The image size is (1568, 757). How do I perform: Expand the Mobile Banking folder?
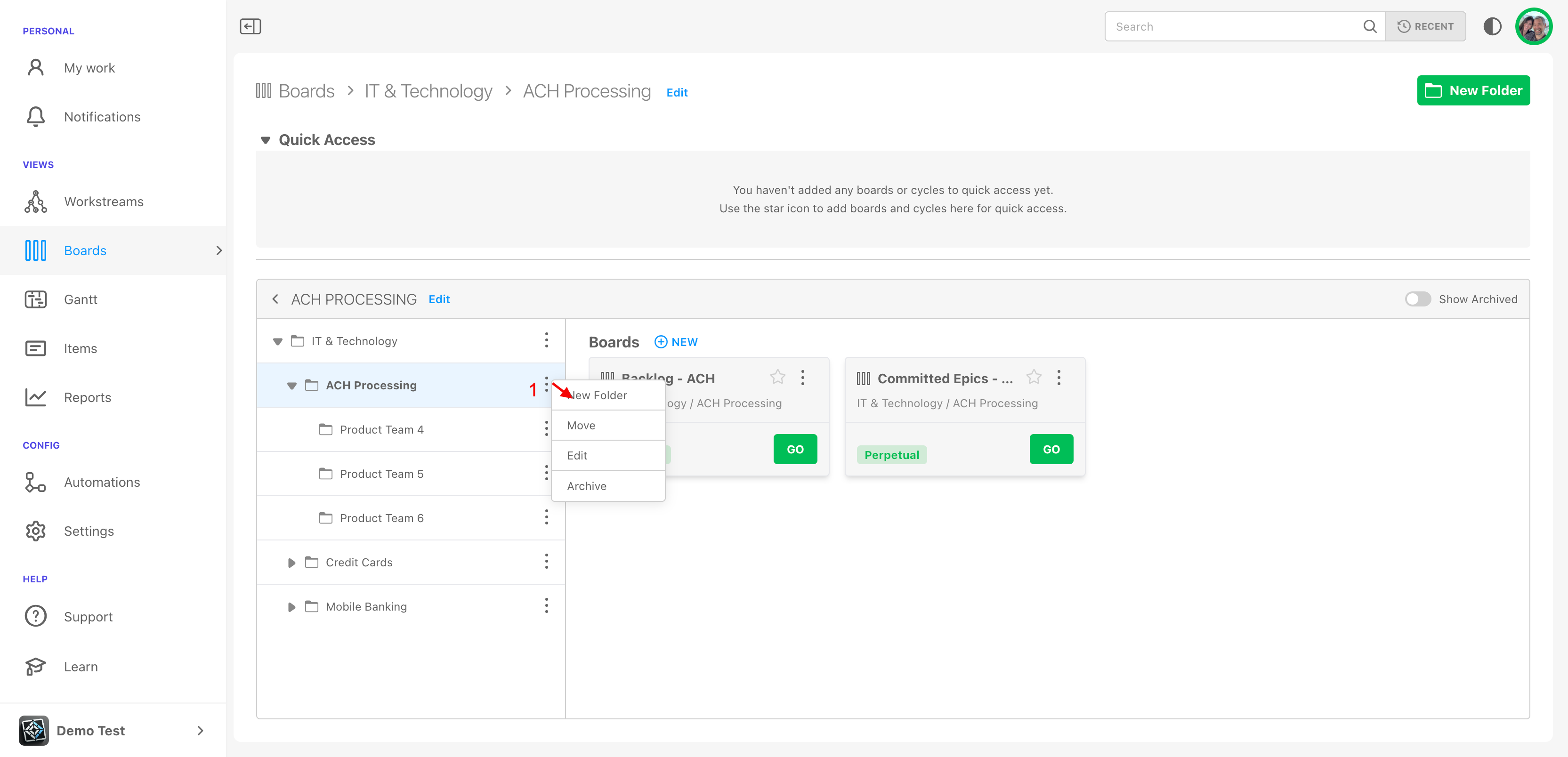pyautogui.click(x=291, y=607)
